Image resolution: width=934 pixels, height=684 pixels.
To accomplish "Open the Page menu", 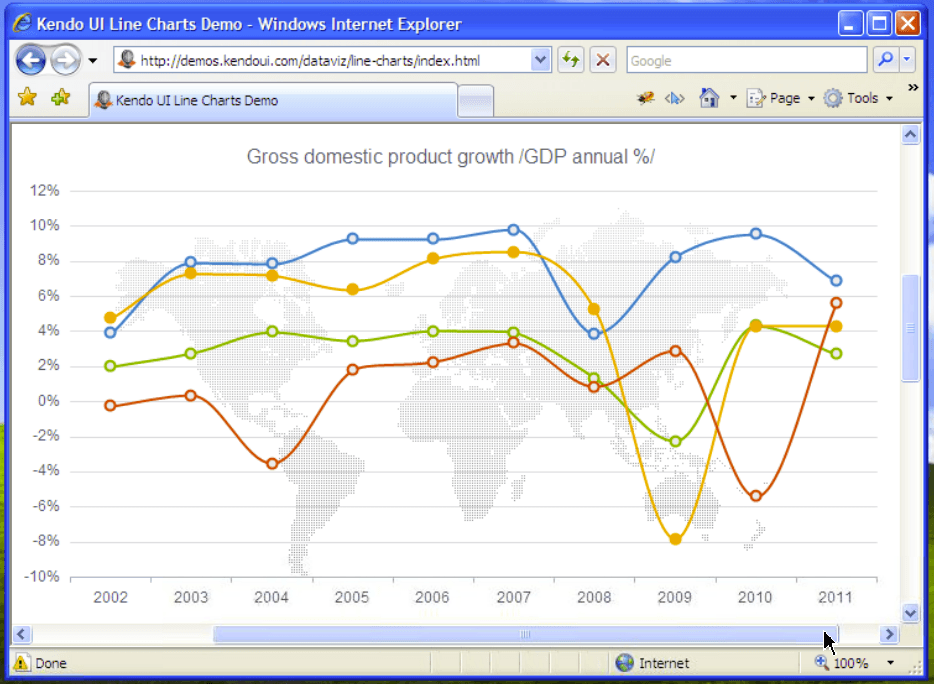I will pyautogui.click(x=781, y=98).
